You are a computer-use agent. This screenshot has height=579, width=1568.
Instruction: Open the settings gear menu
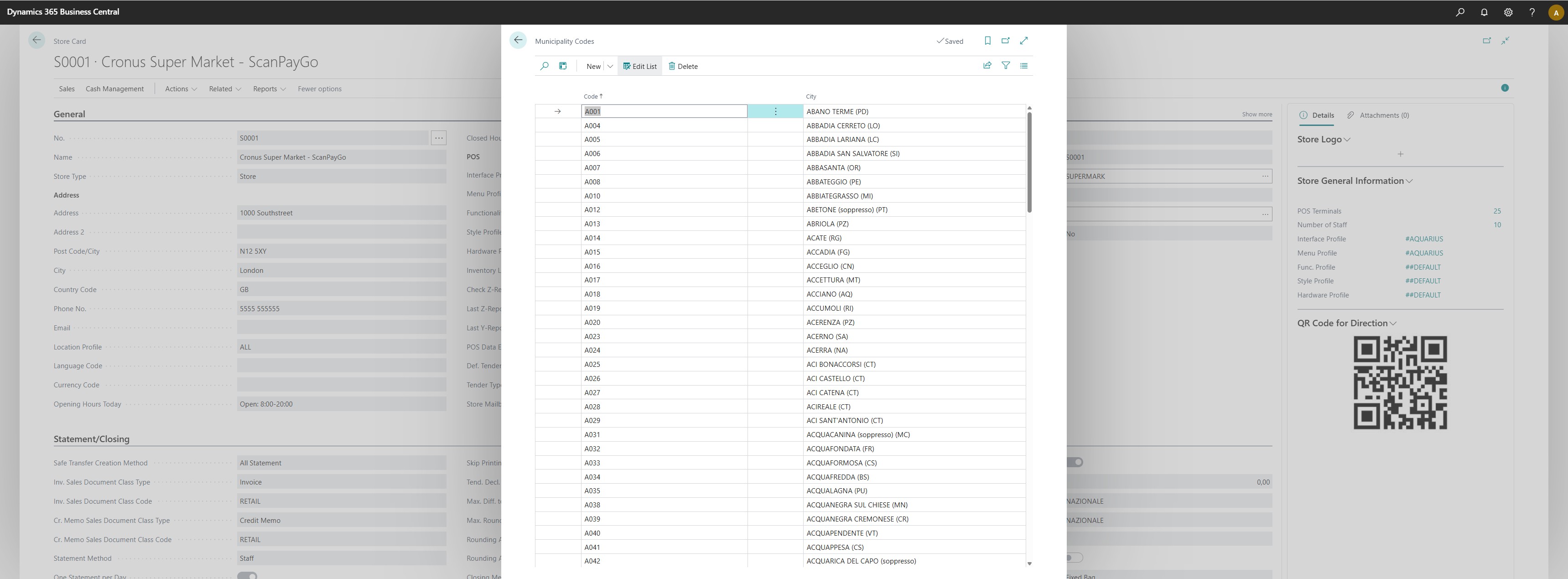(x=1508, y=12)
